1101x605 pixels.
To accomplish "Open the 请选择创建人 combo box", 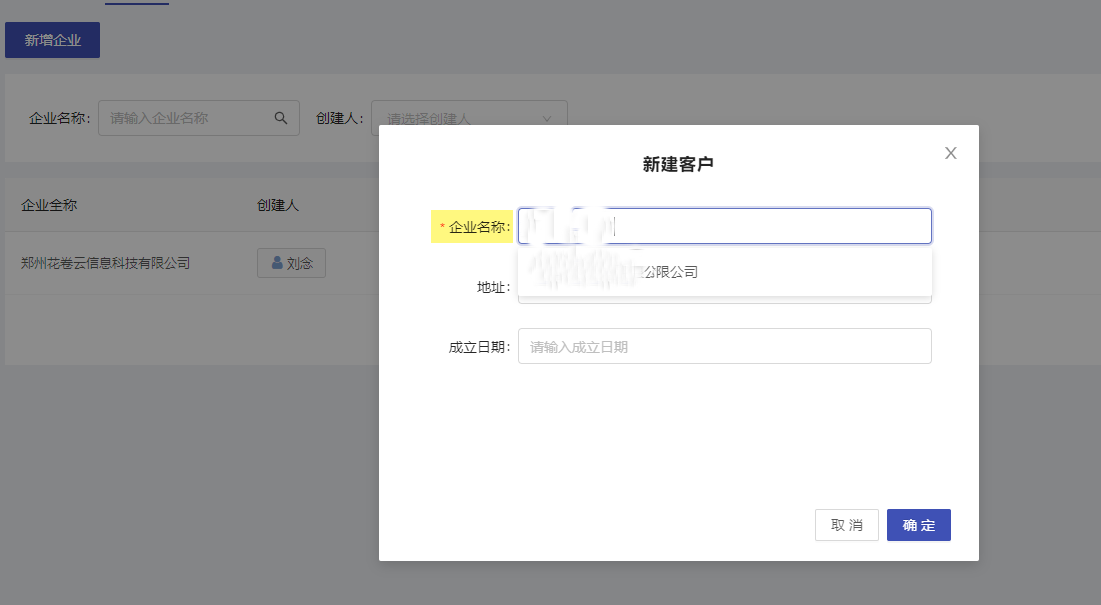I will 469,118.
